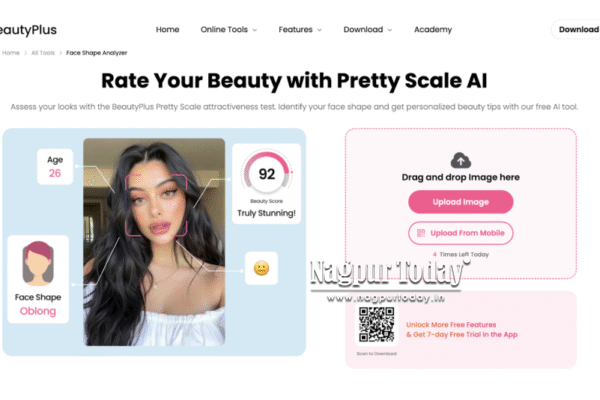Open the All Tools breadcrumb link
The width and height of the screenshot is (600, 400).
click(43, 53)
